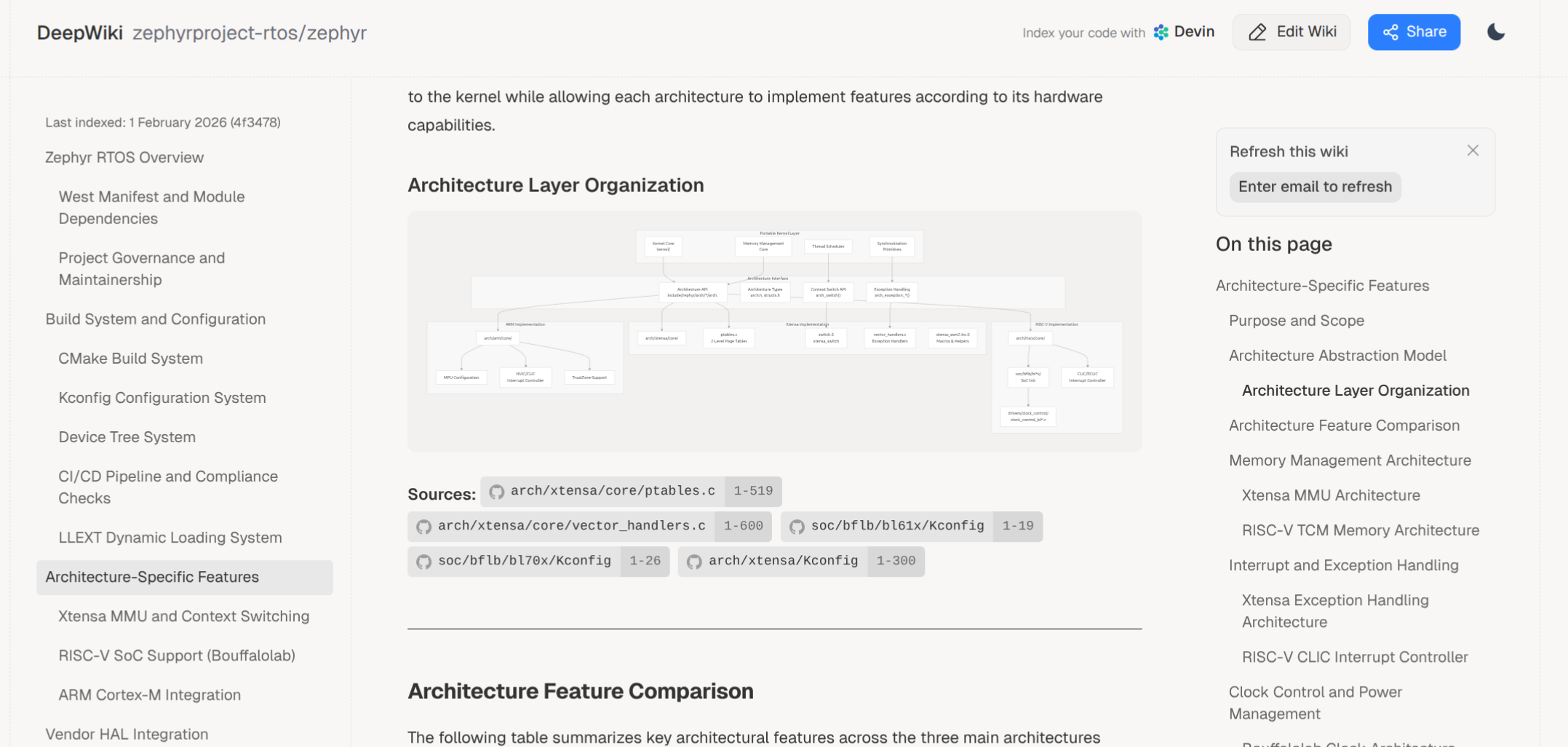The height and width of the screenshot is (747, 1568).
Task: Go to the DeepWiki home logo
Action: [x=79, y=33]
